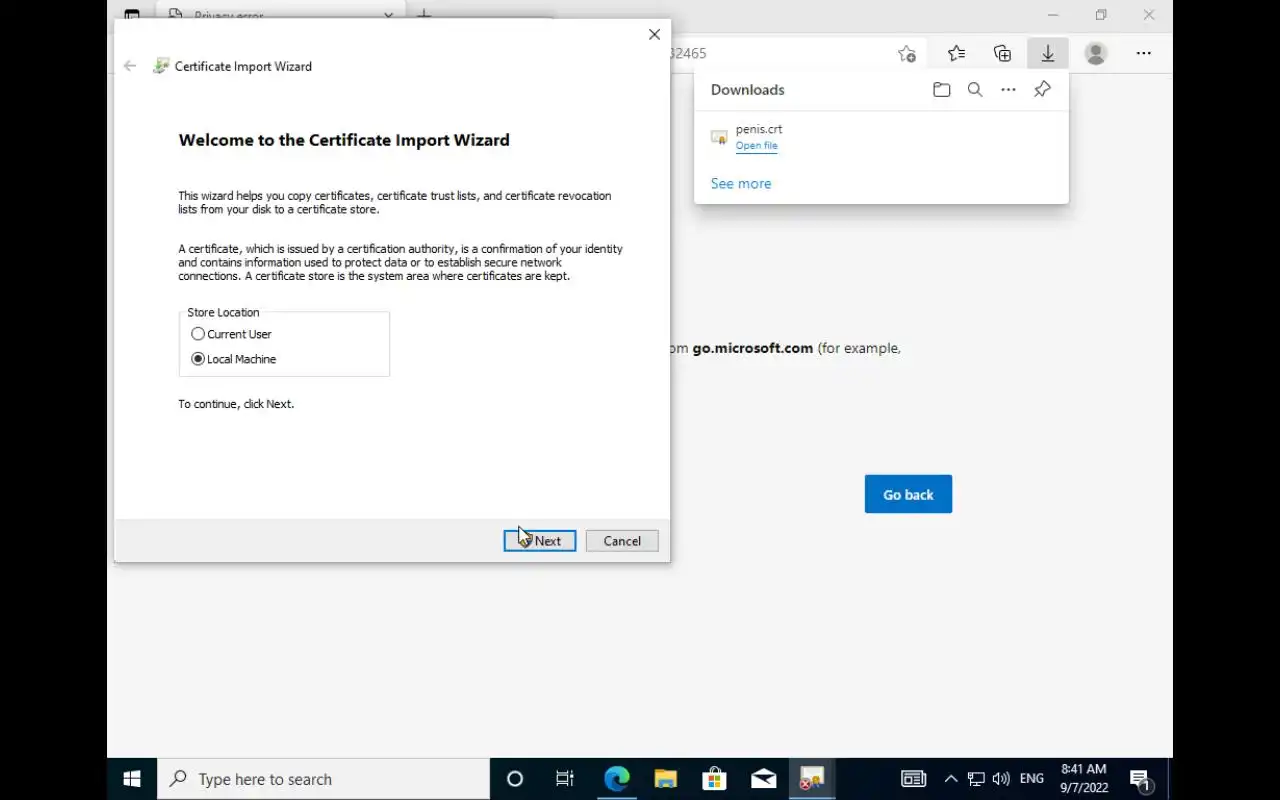Open Task View from the taskbar
This screenshot has width=1280, height=800.
[564, 779]
